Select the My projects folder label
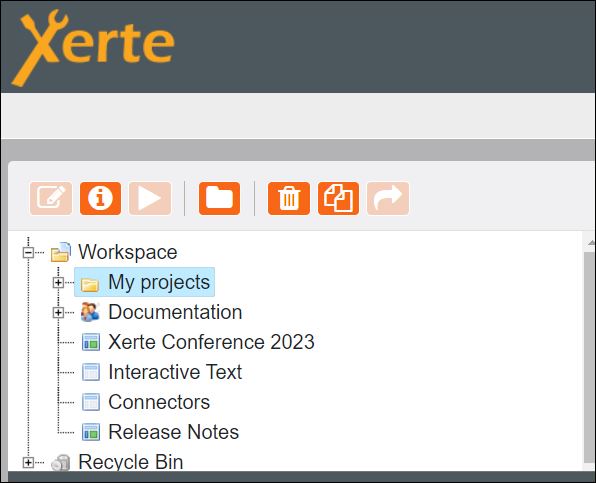The width and height of the screenshot is (596, 483). pos(159,282)
